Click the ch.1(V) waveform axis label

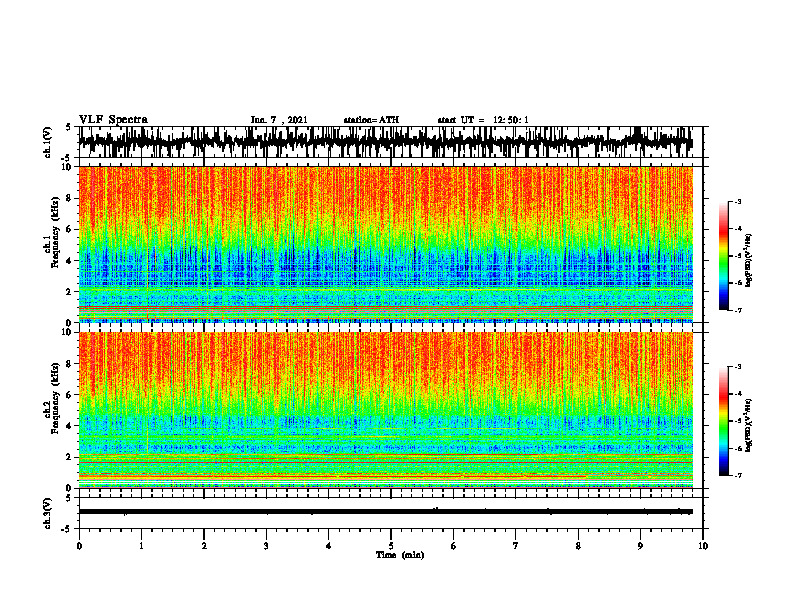tap(48, 142)
